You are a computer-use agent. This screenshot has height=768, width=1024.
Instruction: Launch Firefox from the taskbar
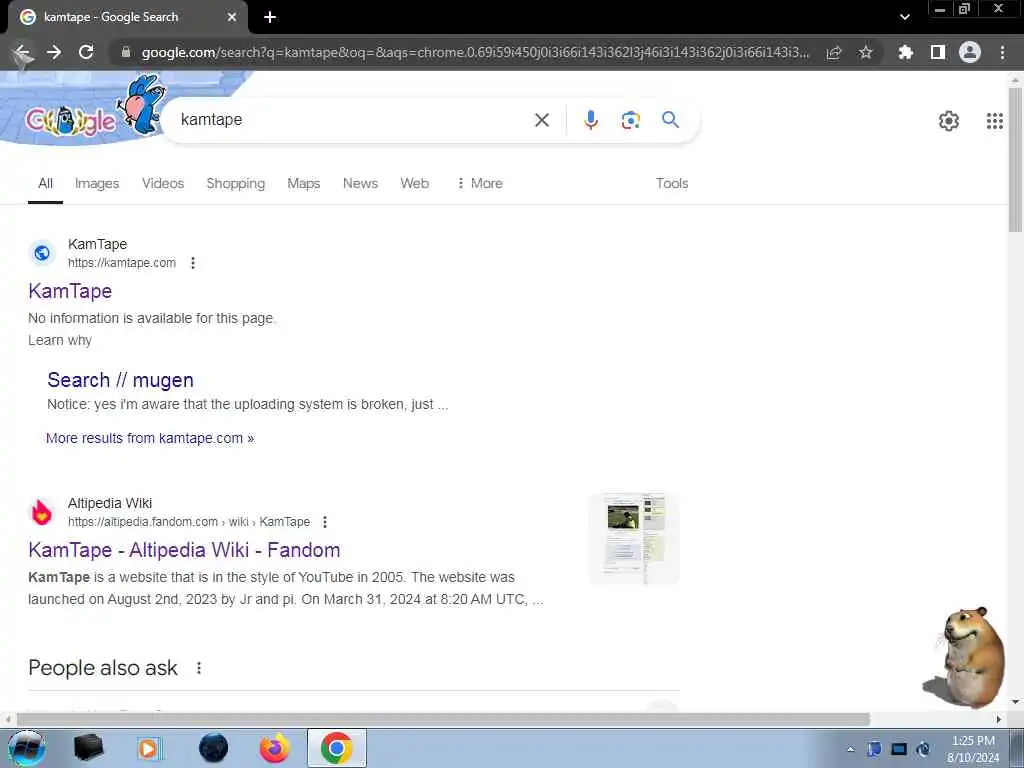tap(274, 748)
